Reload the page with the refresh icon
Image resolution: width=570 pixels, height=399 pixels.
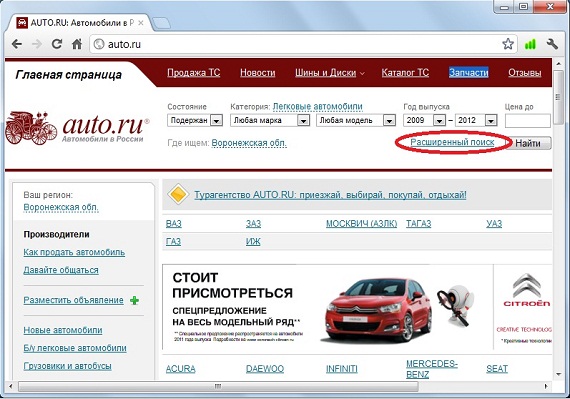point(56,44)
